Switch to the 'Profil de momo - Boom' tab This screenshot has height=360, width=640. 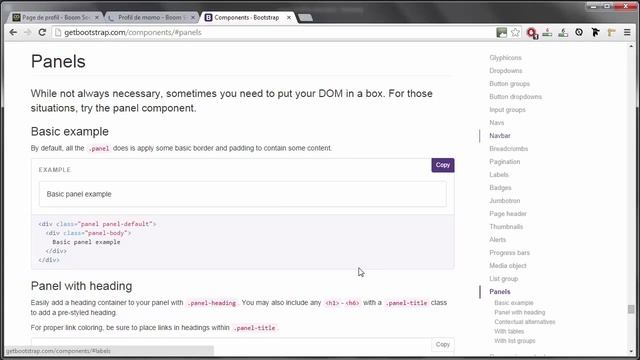[x=151, y=18]
